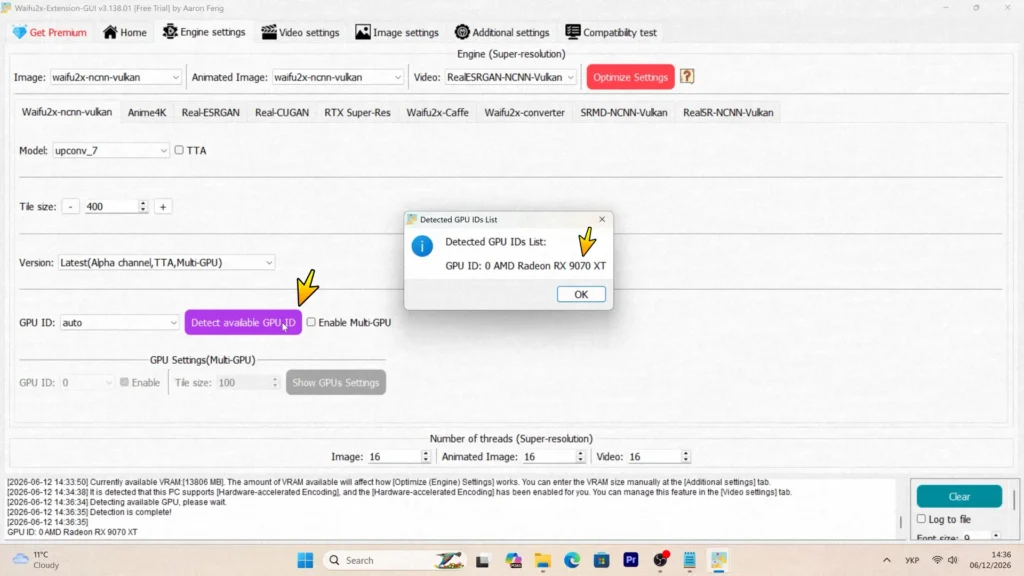Switch to the RTX Super-Res tab

coord(357,112)
